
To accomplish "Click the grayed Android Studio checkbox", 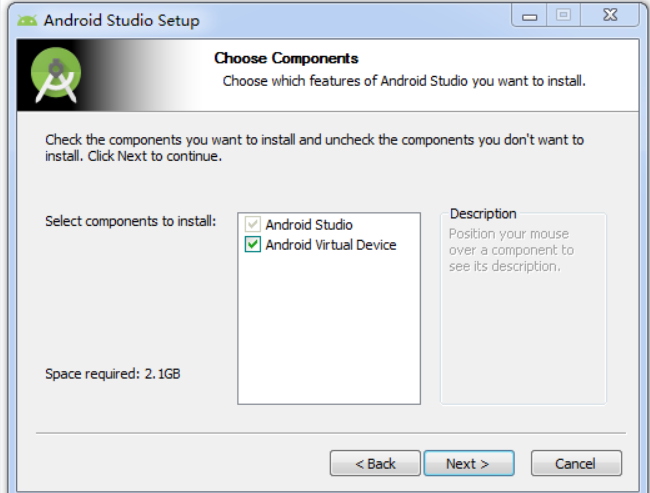I will pyautogui.click(x=252, y=224).
